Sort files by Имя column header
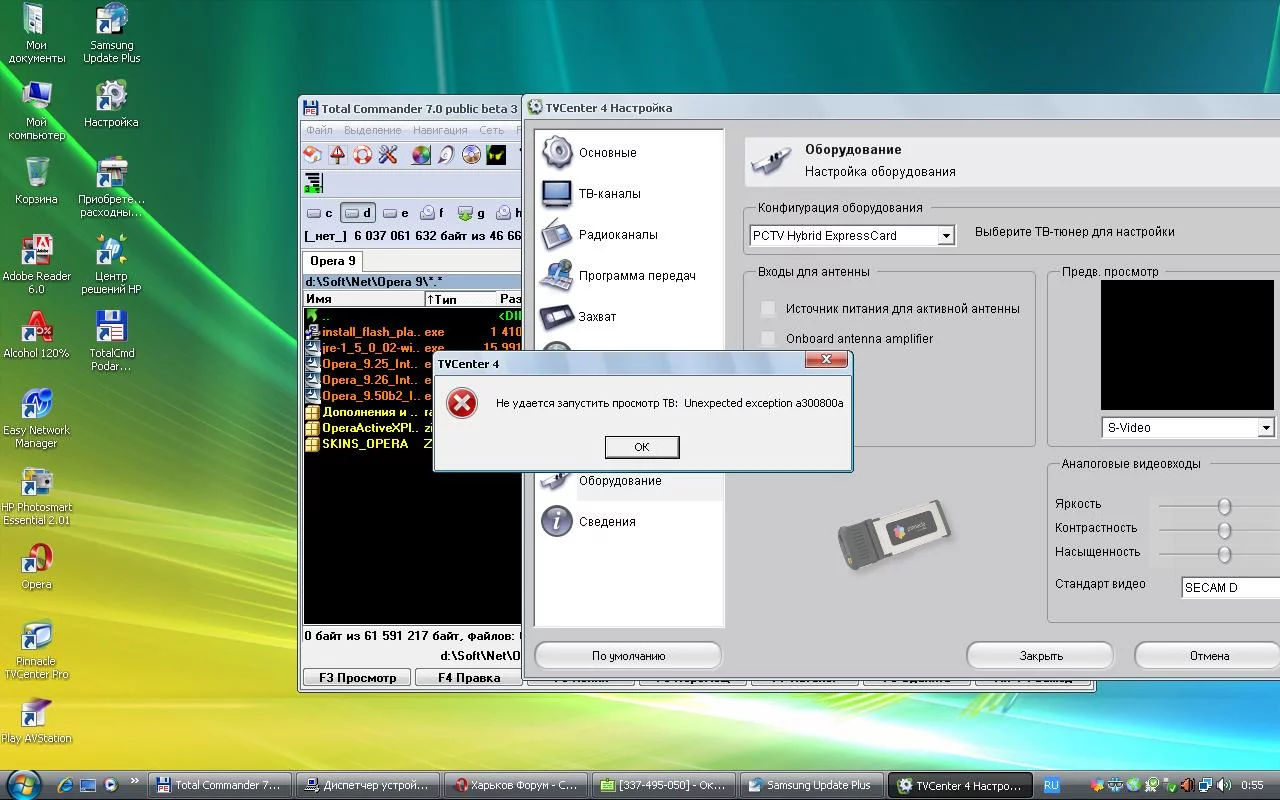This screenshot has width=1280, height=800. coord(364,299)
